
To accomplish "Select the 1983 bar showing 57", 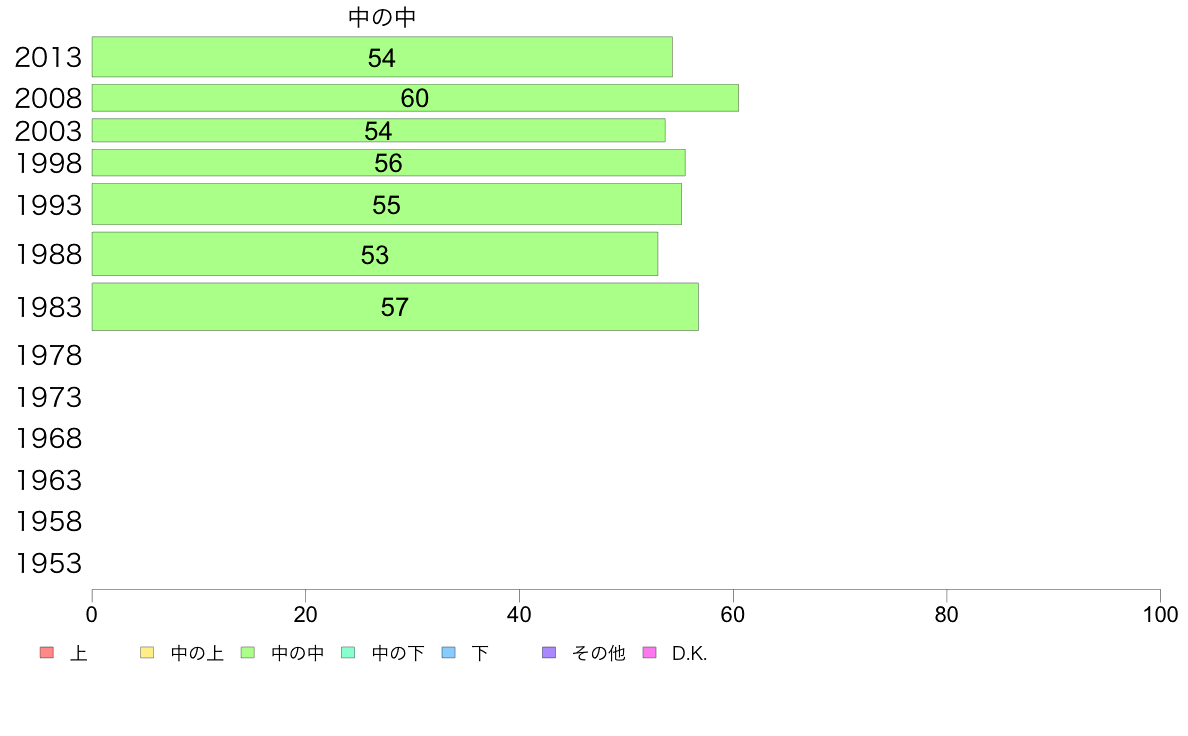I will tap(394, 307).
